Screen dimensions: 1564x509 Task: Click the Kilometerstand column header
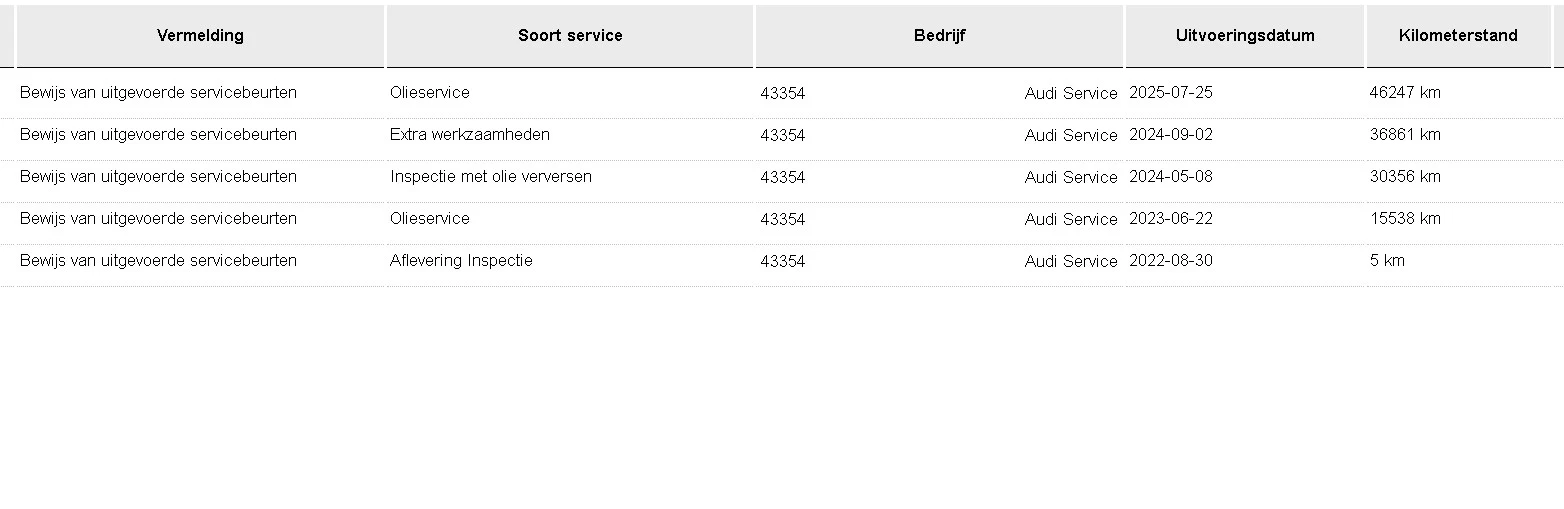[x=1458, y=36]
